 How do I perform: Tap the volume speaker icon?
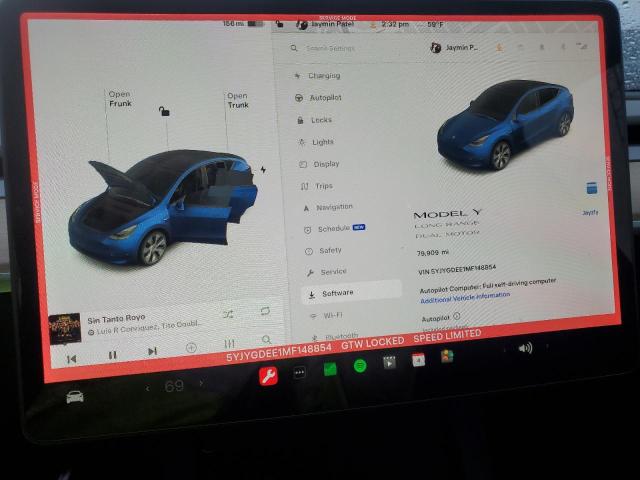tap(525, 348)
